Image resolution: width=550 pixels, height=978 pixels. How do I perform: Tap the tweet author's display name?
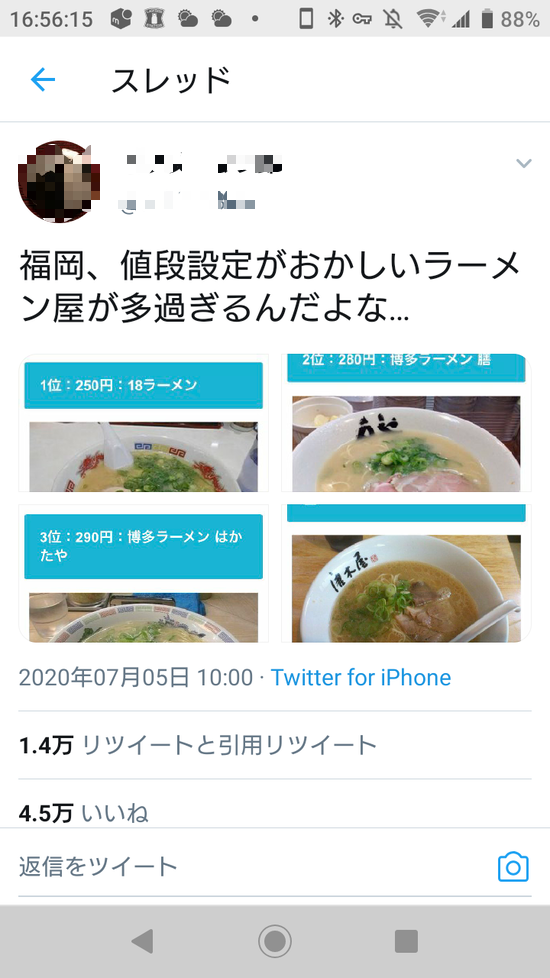tap(203, 164)
